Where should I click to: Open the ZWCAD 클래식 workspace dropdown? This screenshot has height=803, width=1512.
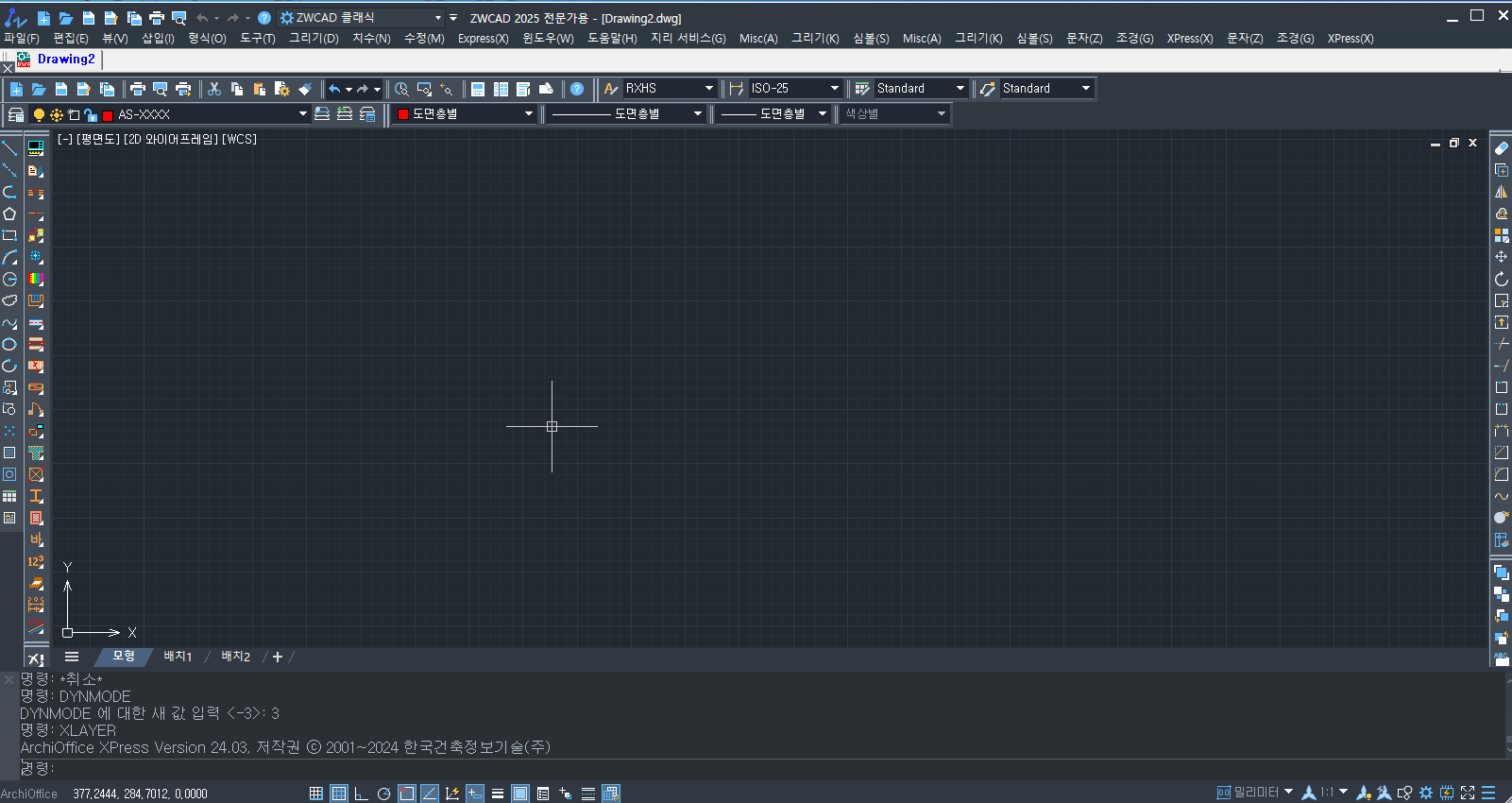[x=438, y=18]
